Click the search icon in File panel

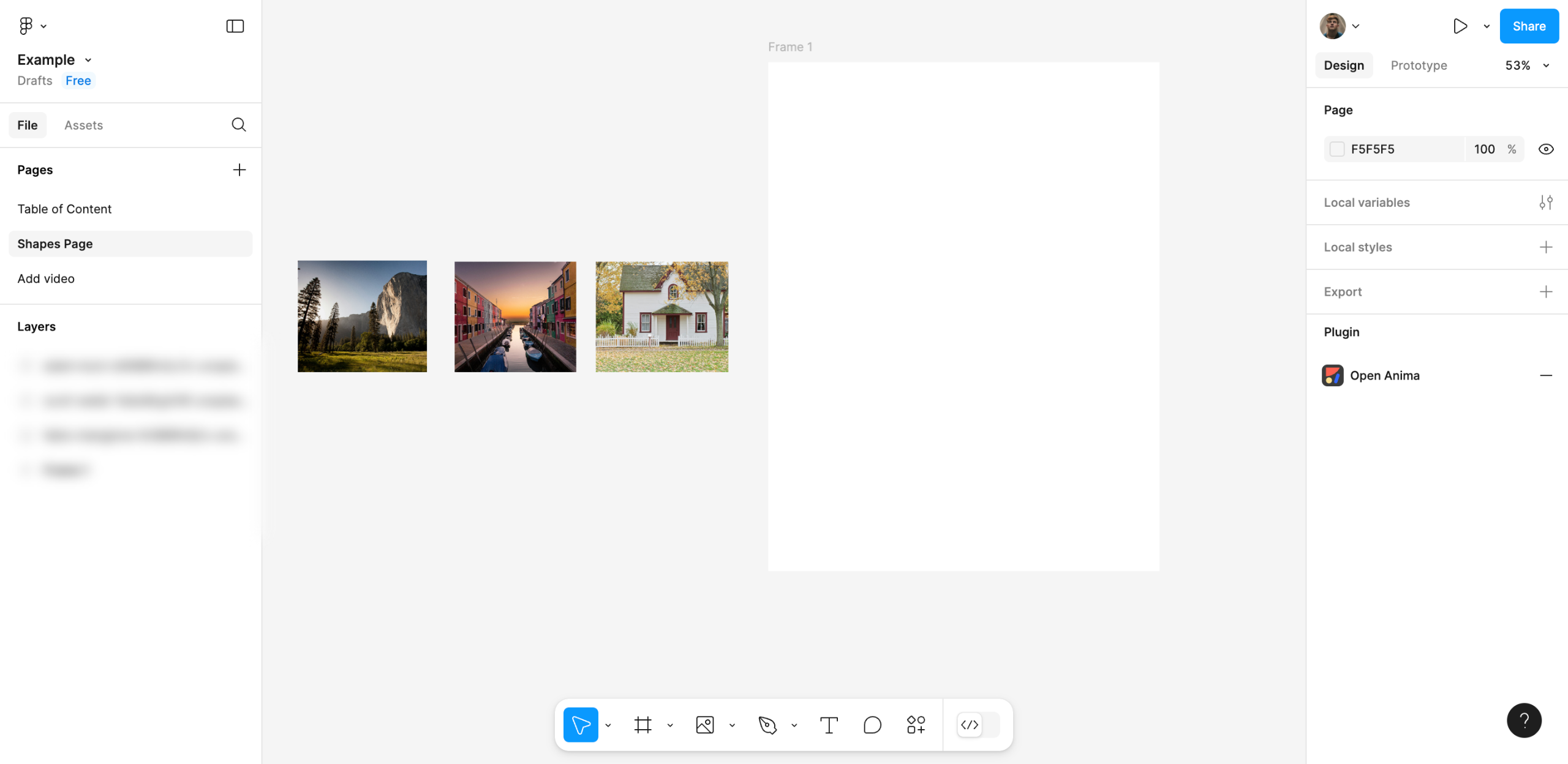(239, 125)
